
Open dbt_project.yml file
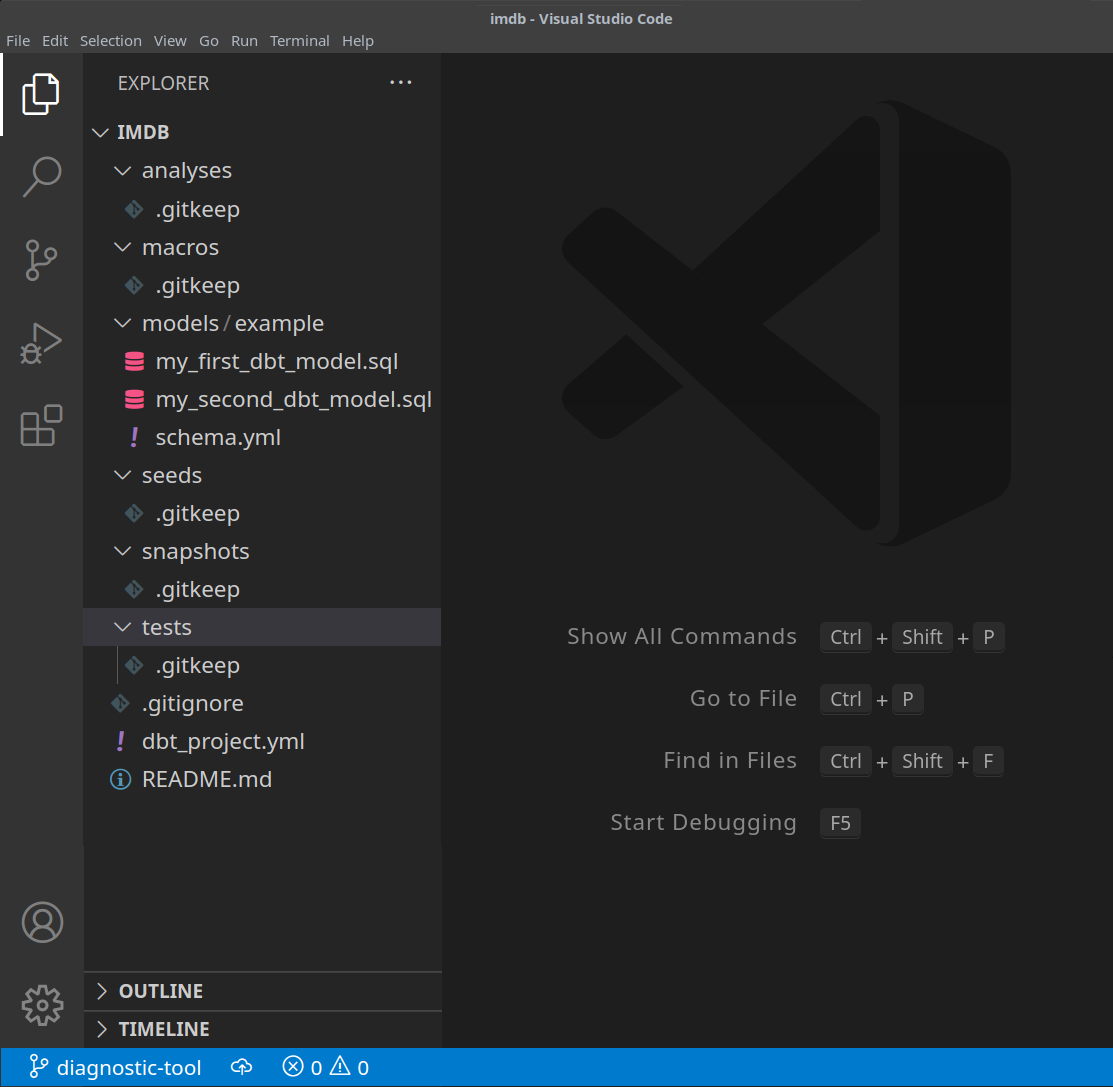[x=223, y=741]
